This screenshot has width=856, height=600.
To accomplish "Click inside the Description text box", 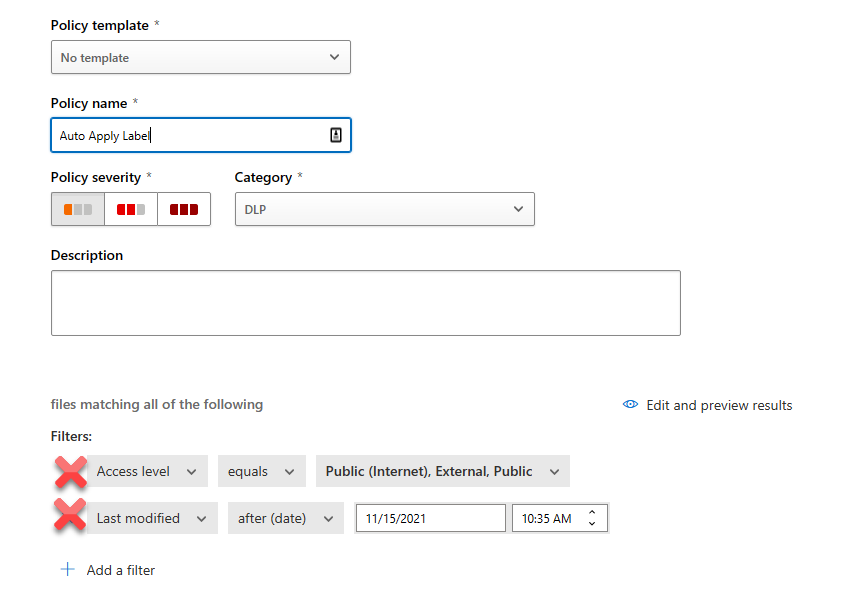I will 366,303.
